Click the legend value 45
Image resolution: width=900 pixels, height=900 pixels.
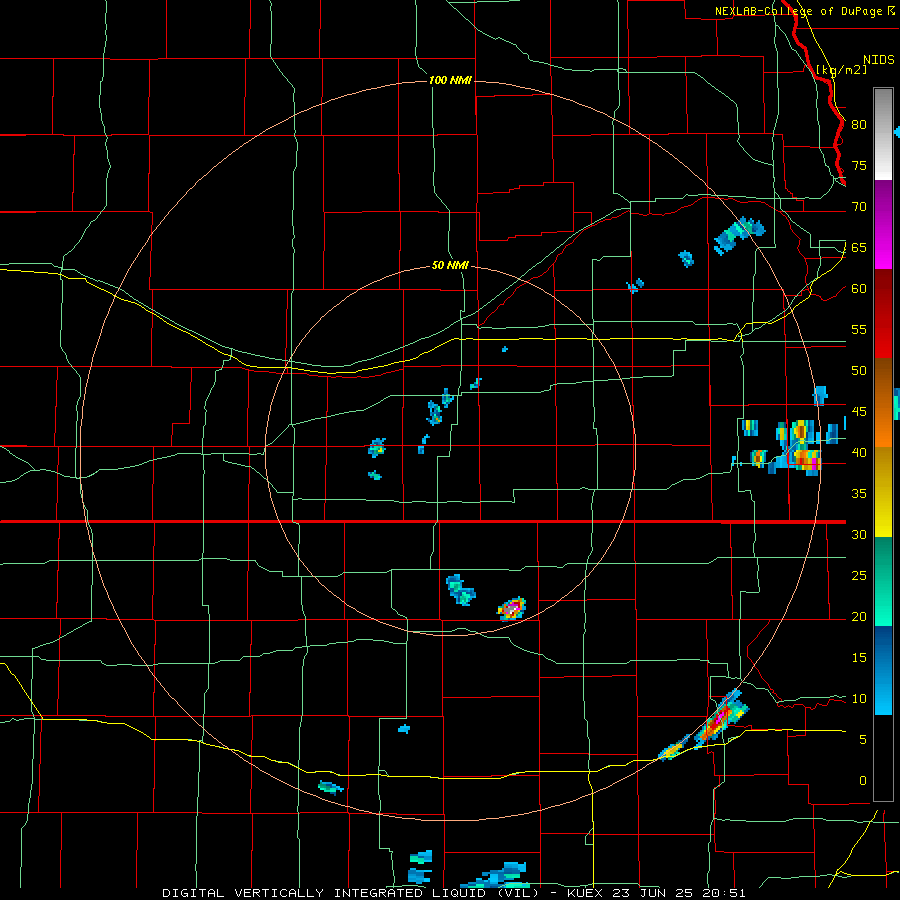tap(859, 412)
